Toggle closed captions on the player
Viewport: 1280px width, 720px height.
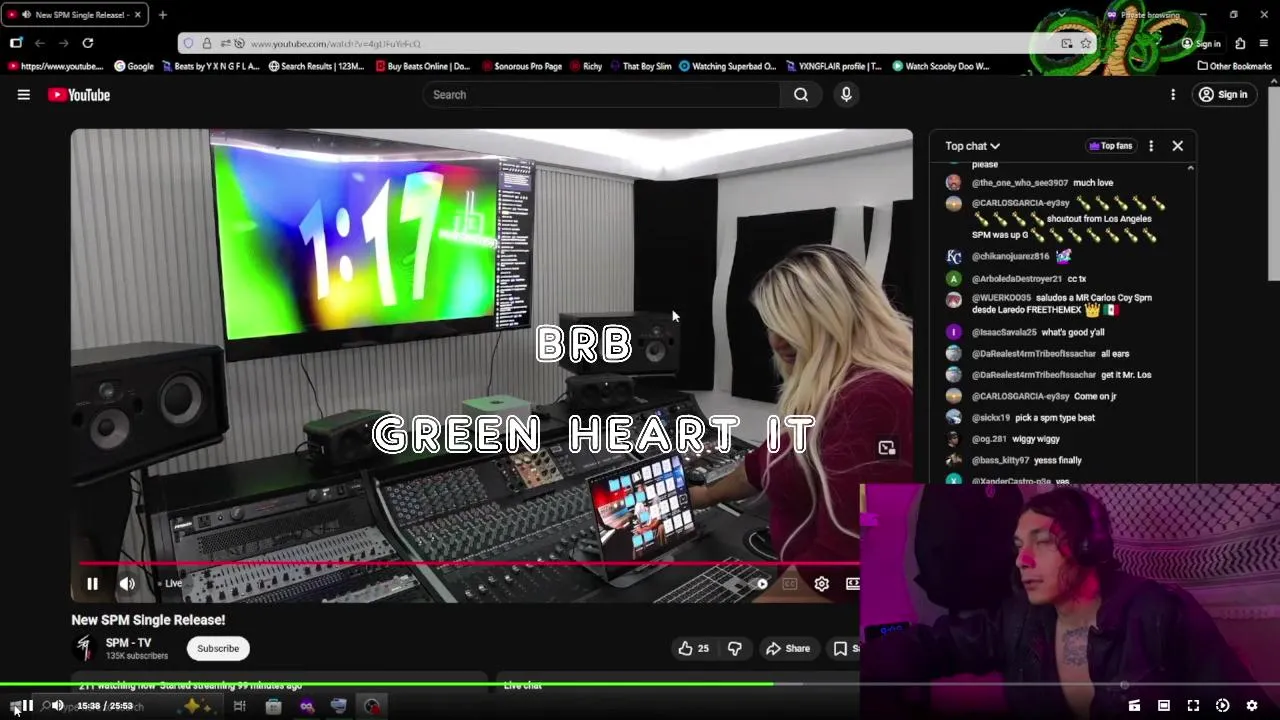pyautogui.click(x=790, y=584)
